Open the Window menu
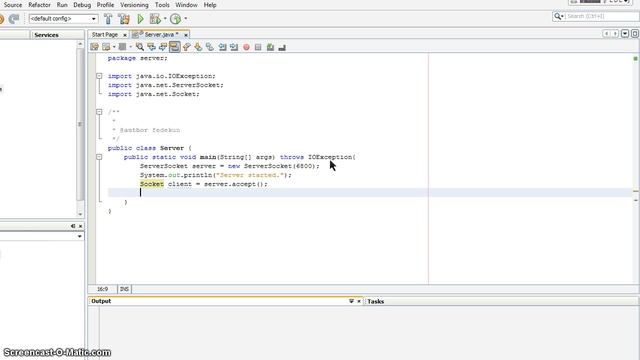This screenshot has width=640, height=360. (186, 5)
